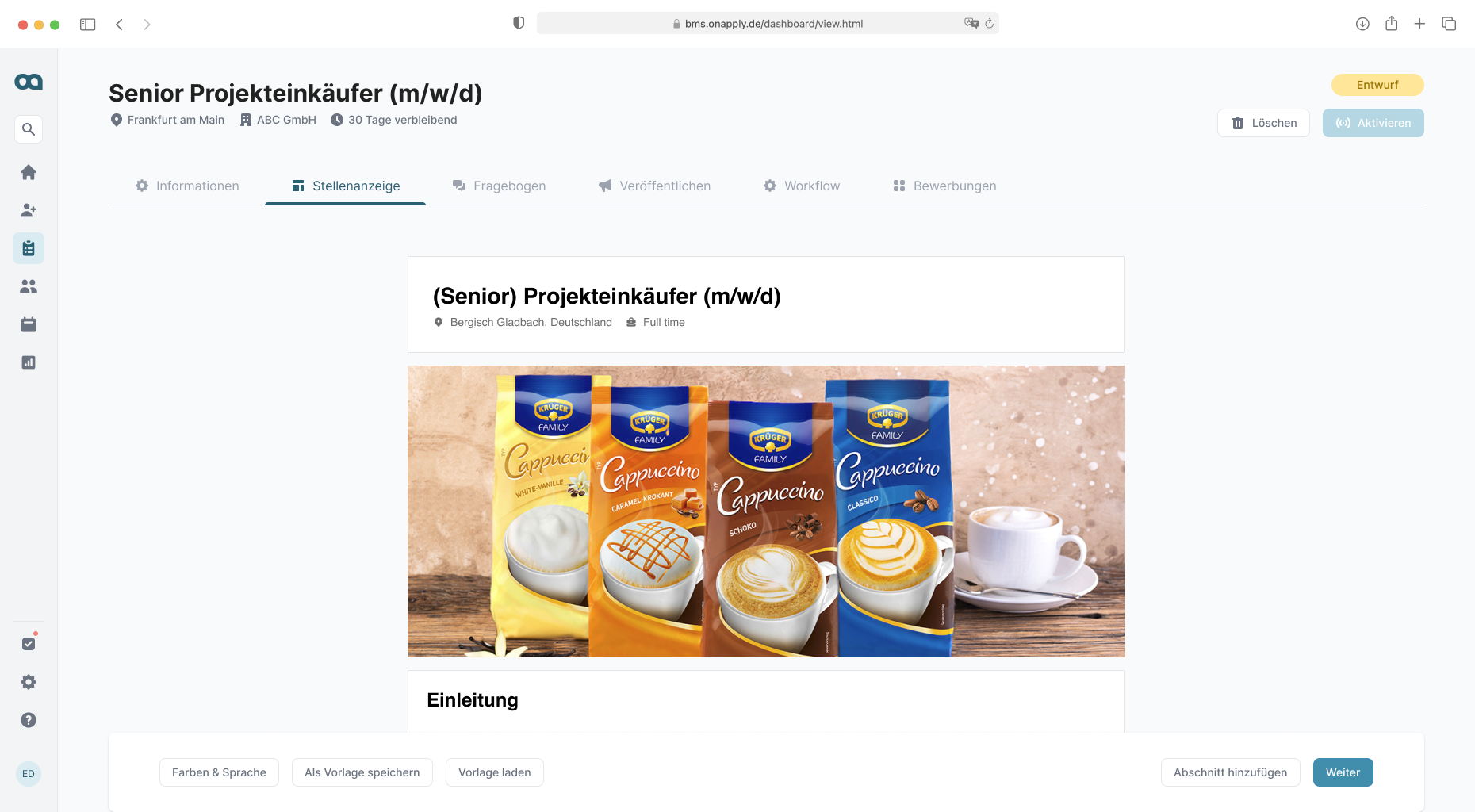
Task: Go to home dashboard icon
Action: coord(29,172)
